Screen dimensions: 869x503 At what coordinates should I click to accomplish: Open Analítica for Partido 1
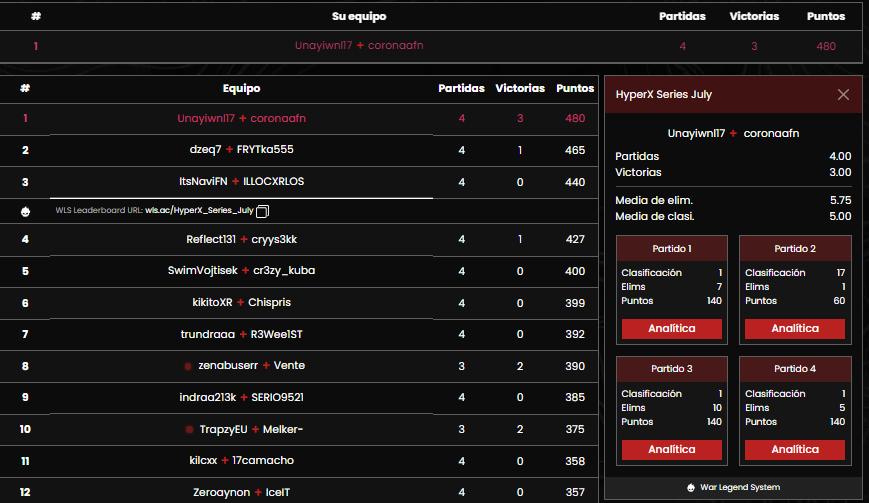(672, 329)
